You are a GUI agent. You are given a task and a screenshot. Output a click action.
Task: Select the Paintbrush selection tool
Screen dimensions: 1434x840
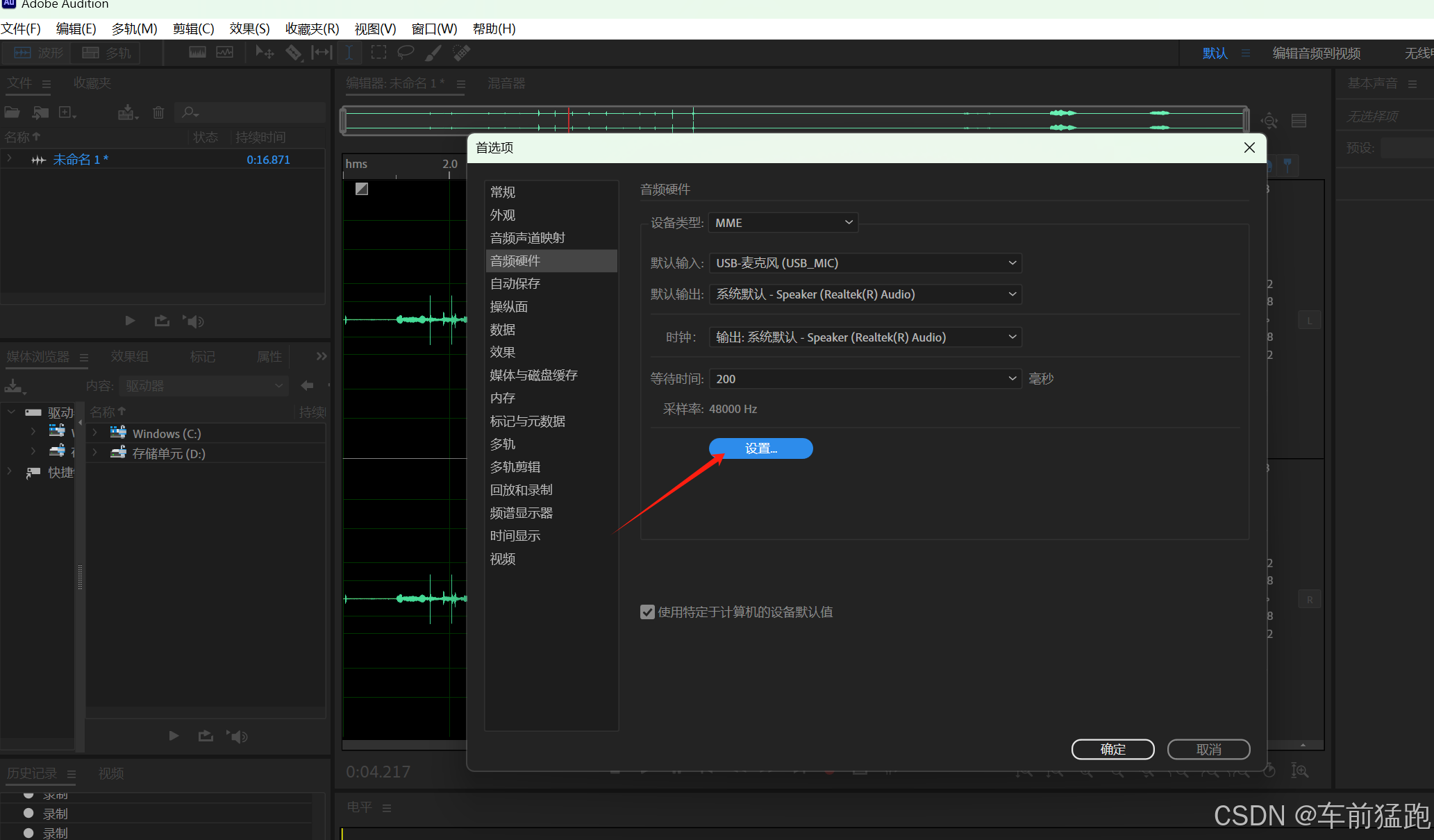(433, 53)
